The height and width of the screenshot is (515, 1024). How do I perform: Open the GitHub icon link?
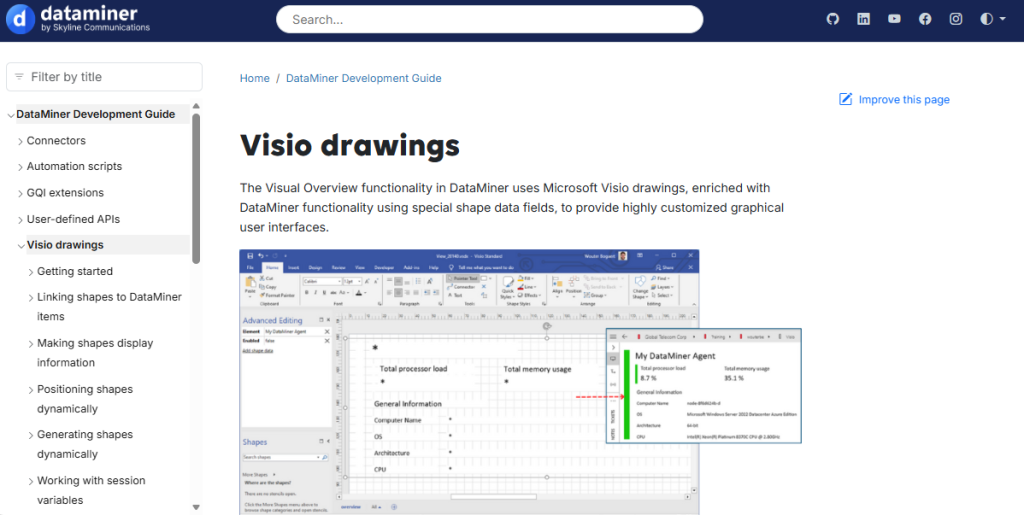pyautogui.click(x=833, y=19)
